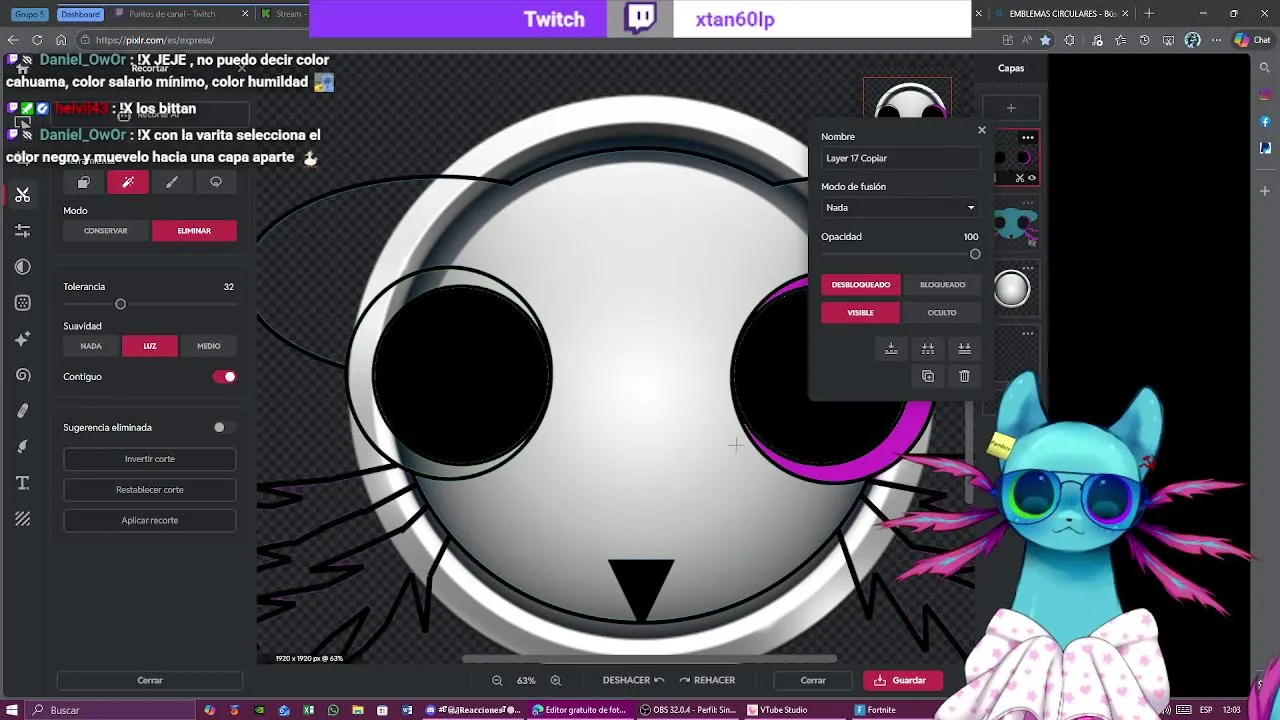Click Cerrar below the cutout panel
Image resolution: width=1280 pixels, height=720 pixels.
click(150, 680)
